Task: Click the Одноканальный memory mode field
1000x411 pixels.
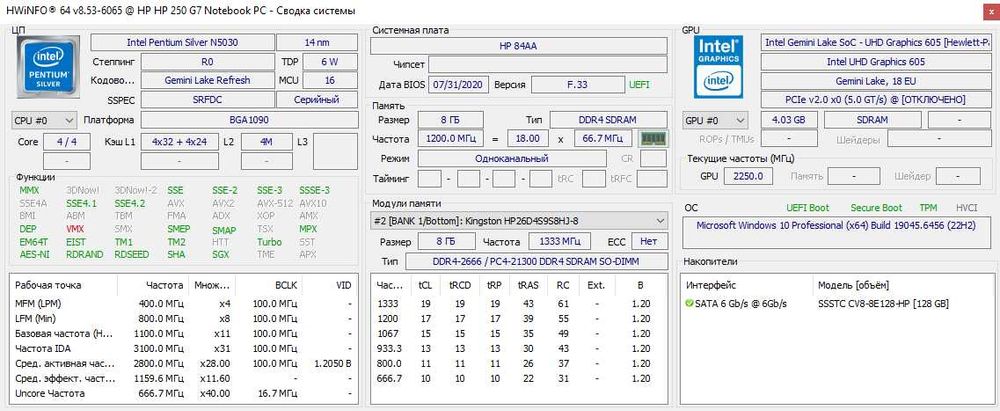Action: (x=511, y=158)
